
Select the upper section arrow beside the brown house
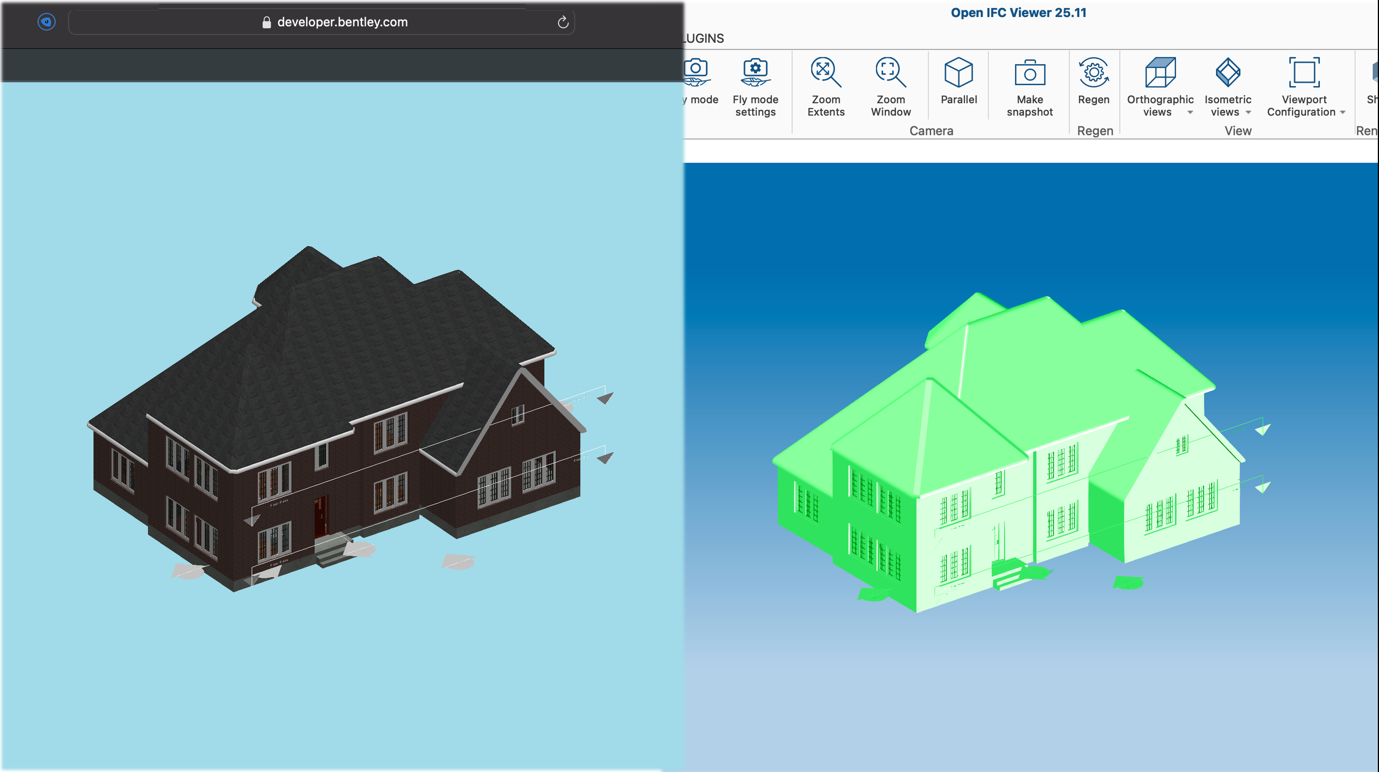[605, 398]
